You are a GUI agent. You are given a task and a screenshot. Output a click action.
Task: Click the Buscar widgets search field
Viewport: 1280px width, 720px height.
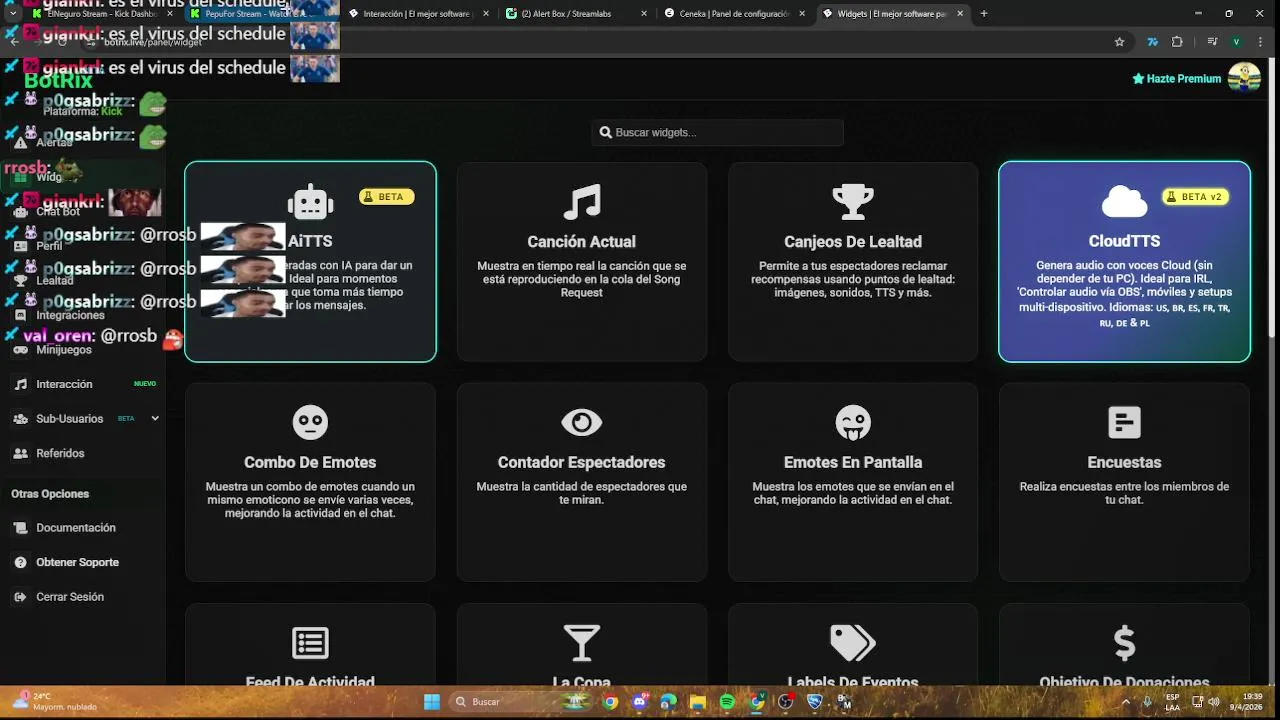[717, 132]
